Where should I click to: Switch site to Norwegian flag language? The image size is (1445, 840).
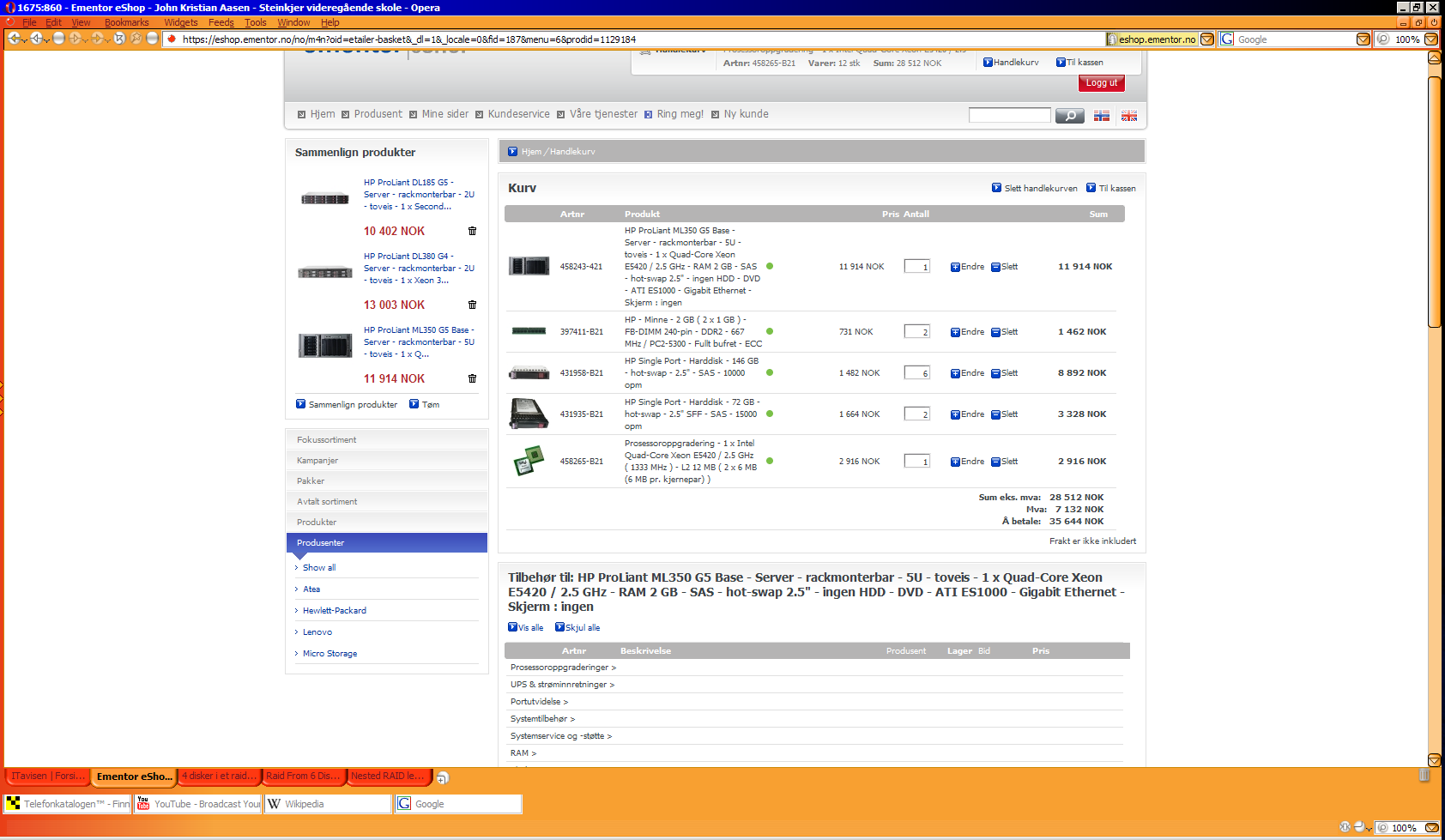[1102, 116]
